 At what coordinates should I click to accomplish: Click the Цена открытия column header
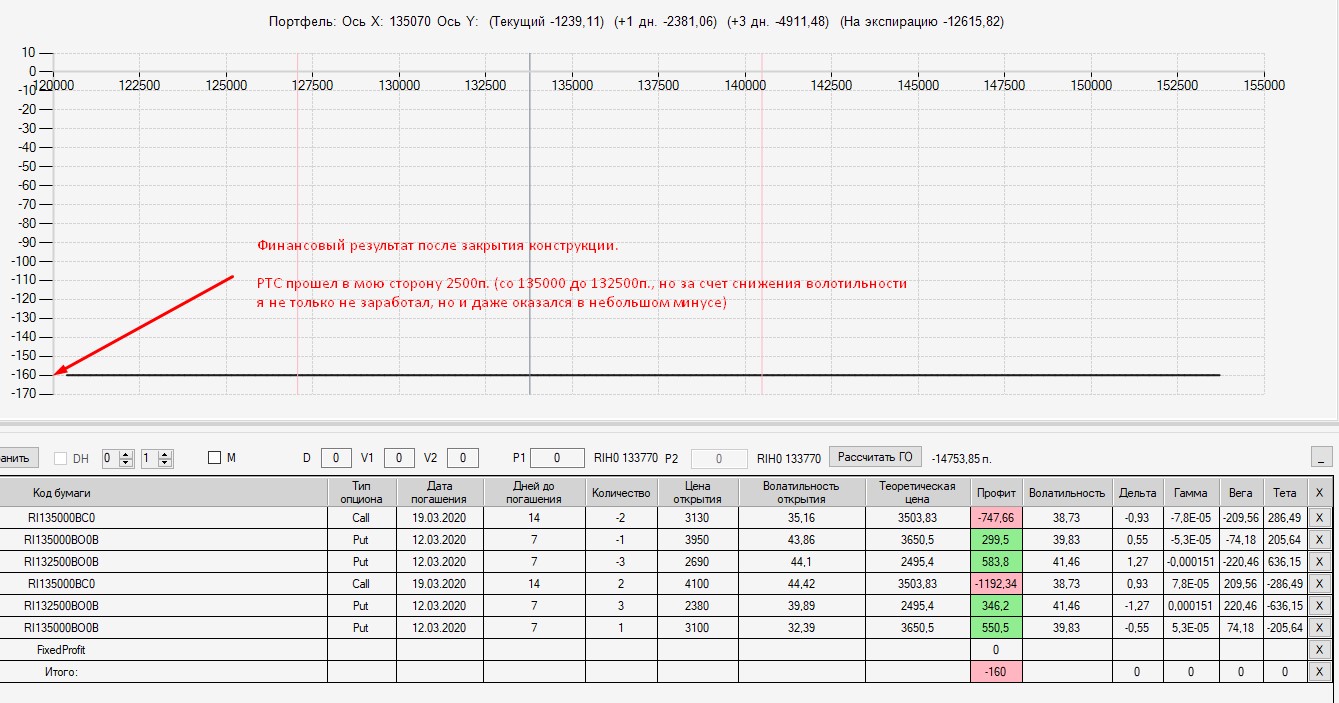pyautogui.click(x=697, y=492)
